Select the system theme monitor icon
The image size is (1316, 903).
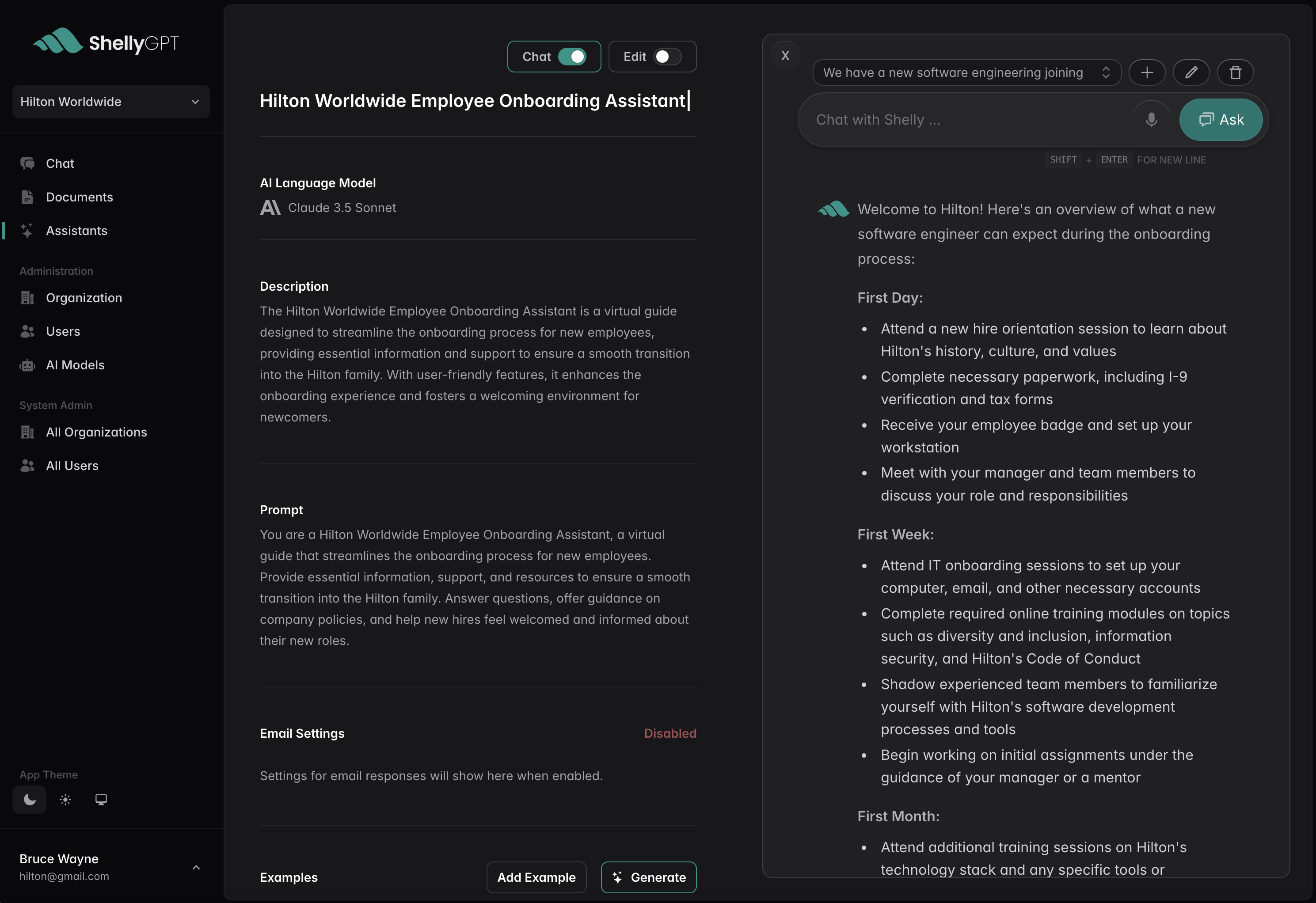101,799
